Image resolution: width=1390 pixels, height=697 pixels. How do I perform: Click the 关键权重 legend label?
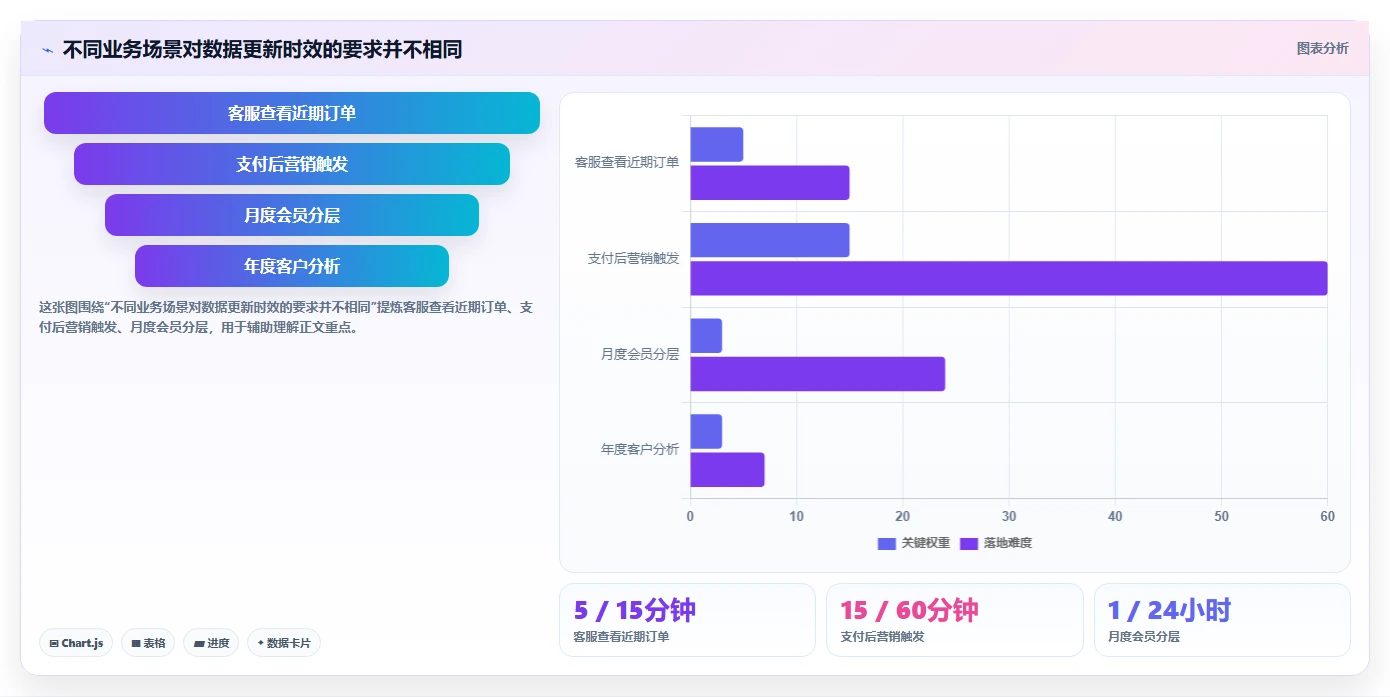[x=925, y=543]
